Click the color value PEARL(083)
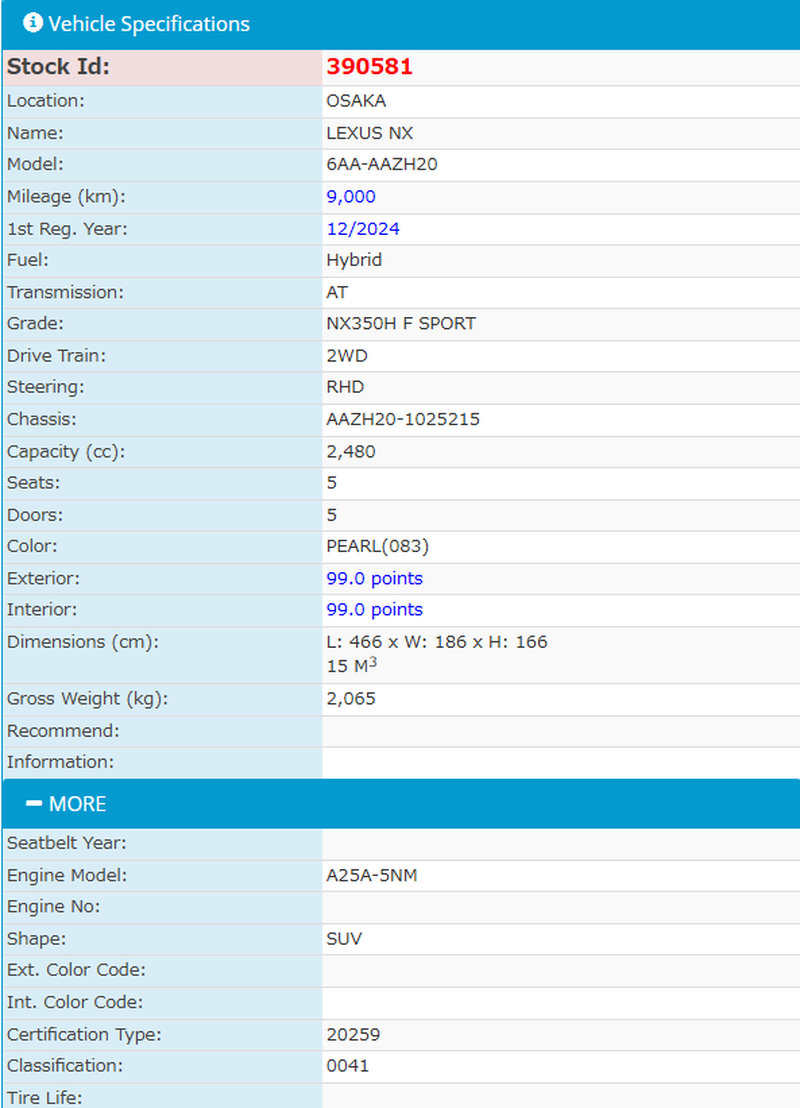The image size is (800, 1108). coord(377,546)
